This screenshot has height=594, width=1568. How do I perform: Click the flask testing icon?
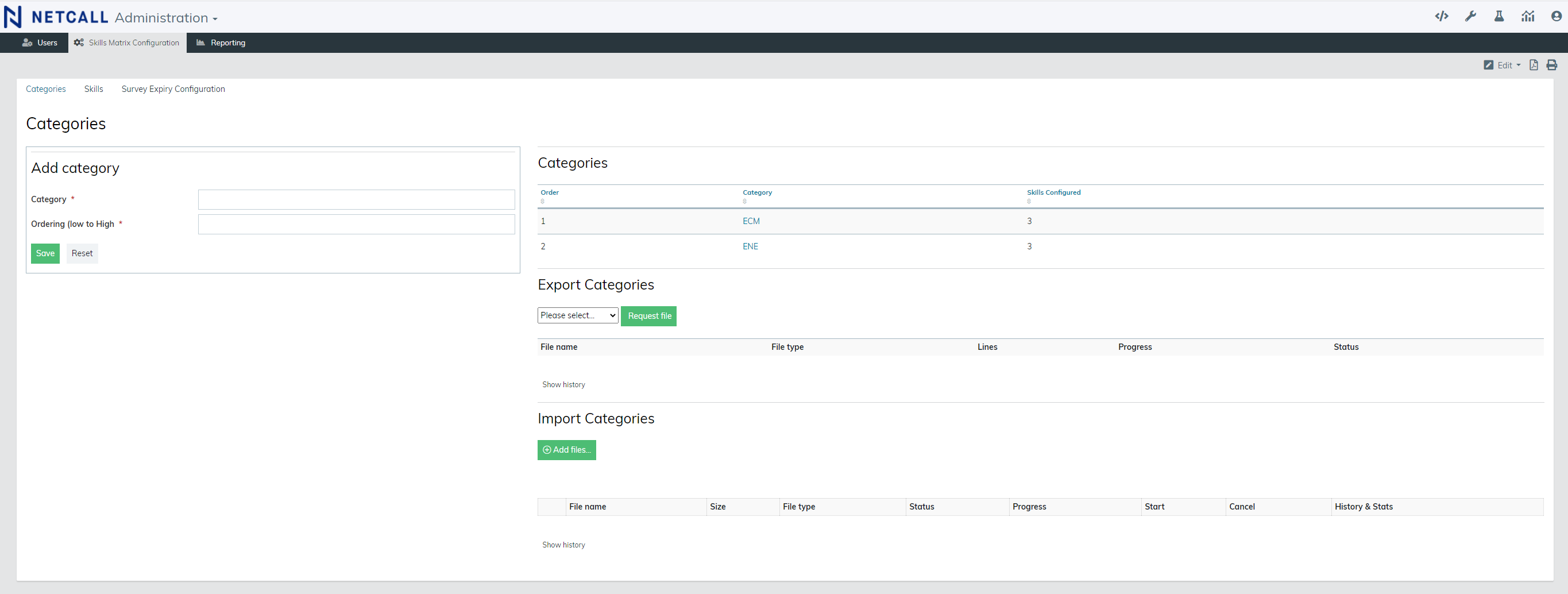click(1499, 17)
